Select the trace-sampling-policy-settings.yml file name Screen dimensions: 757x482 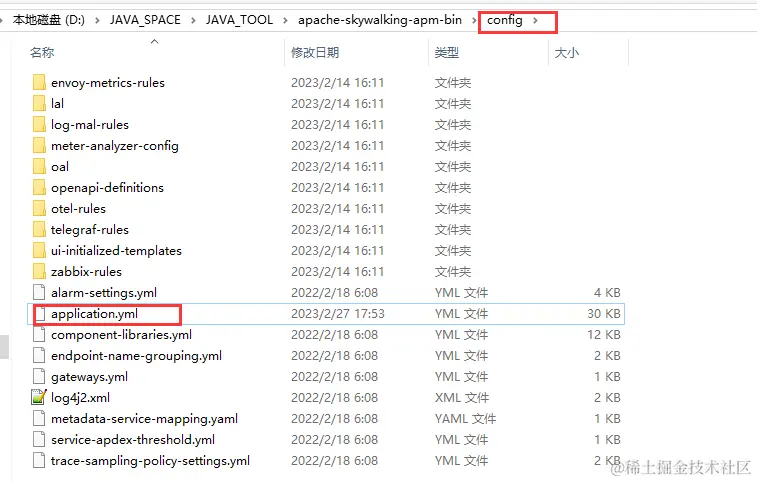coord(151,461)
